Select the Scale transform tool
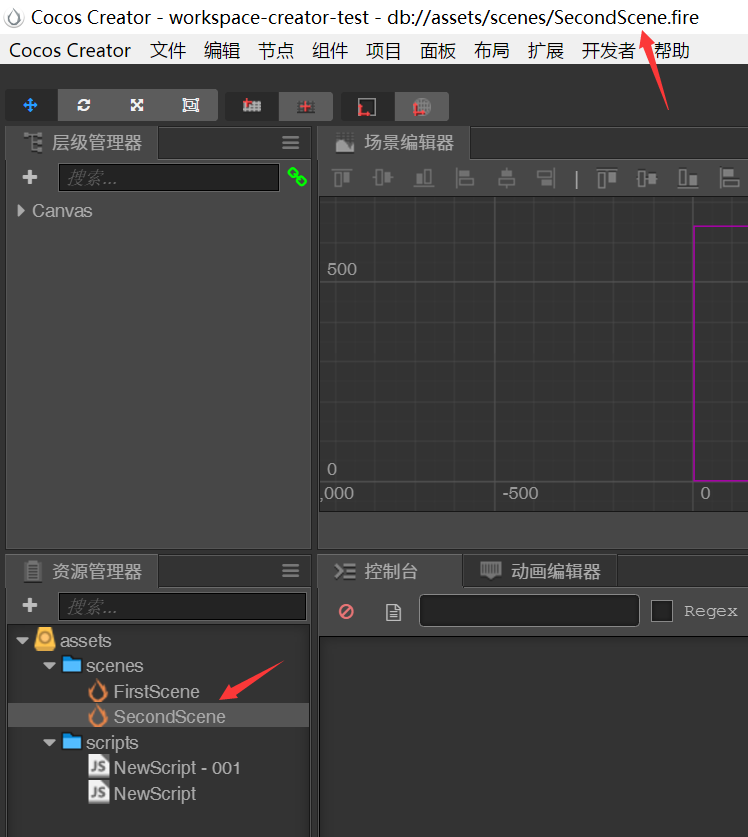 (137, 105)
